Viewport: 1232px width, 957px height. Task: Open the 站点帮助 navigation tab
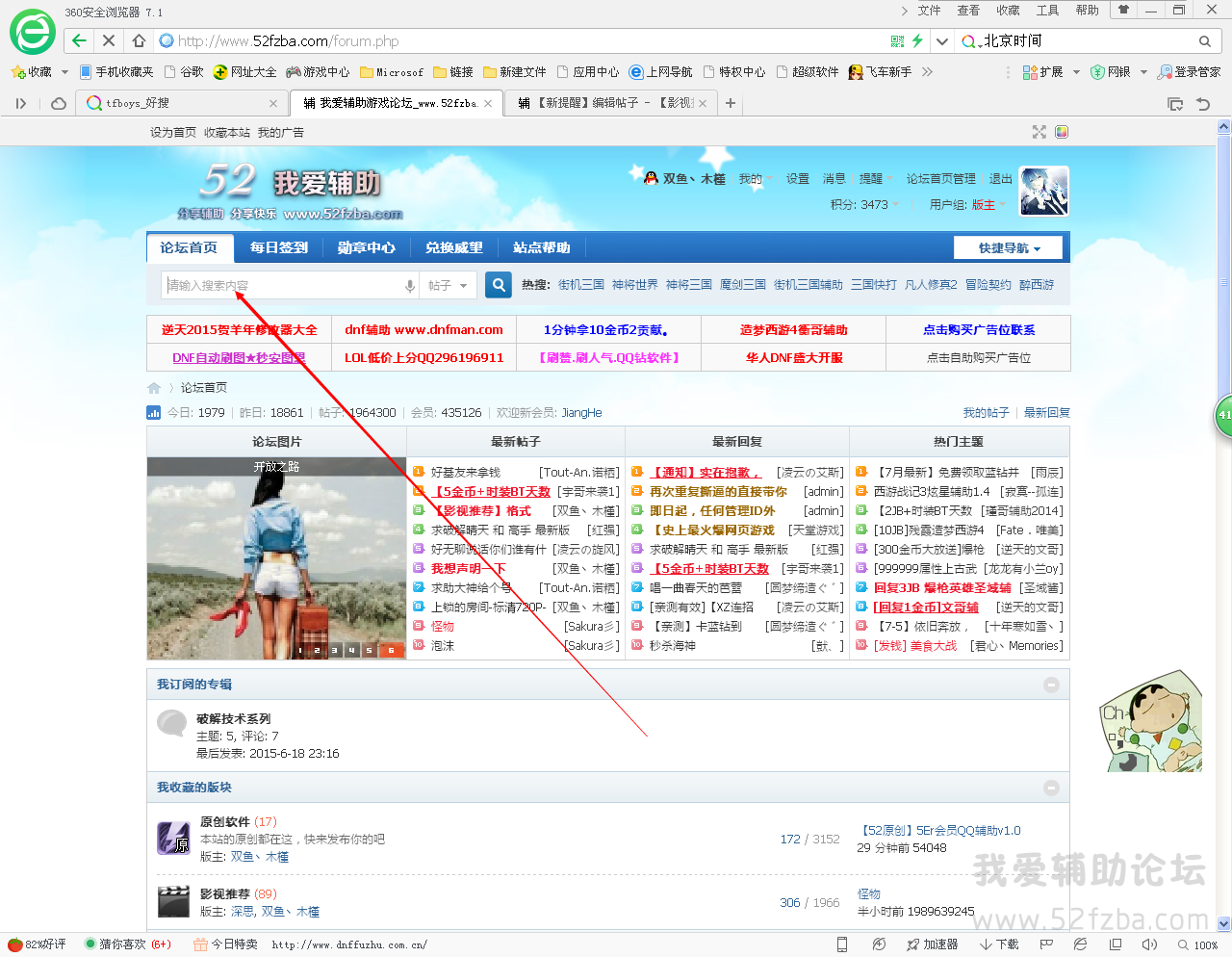(x=542, y=248)
